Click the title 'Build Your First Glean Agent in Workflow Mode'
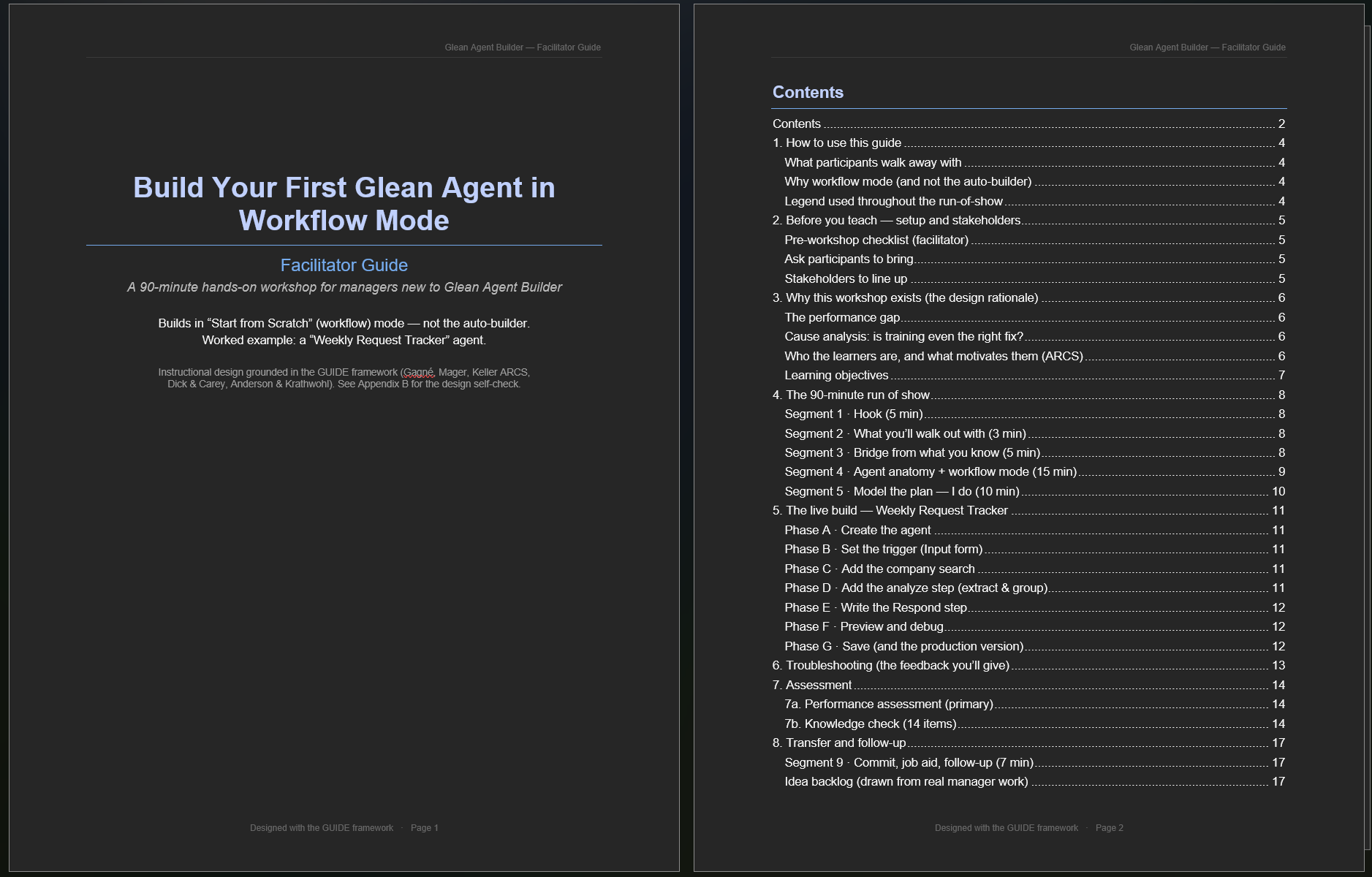 coord(344,204)
